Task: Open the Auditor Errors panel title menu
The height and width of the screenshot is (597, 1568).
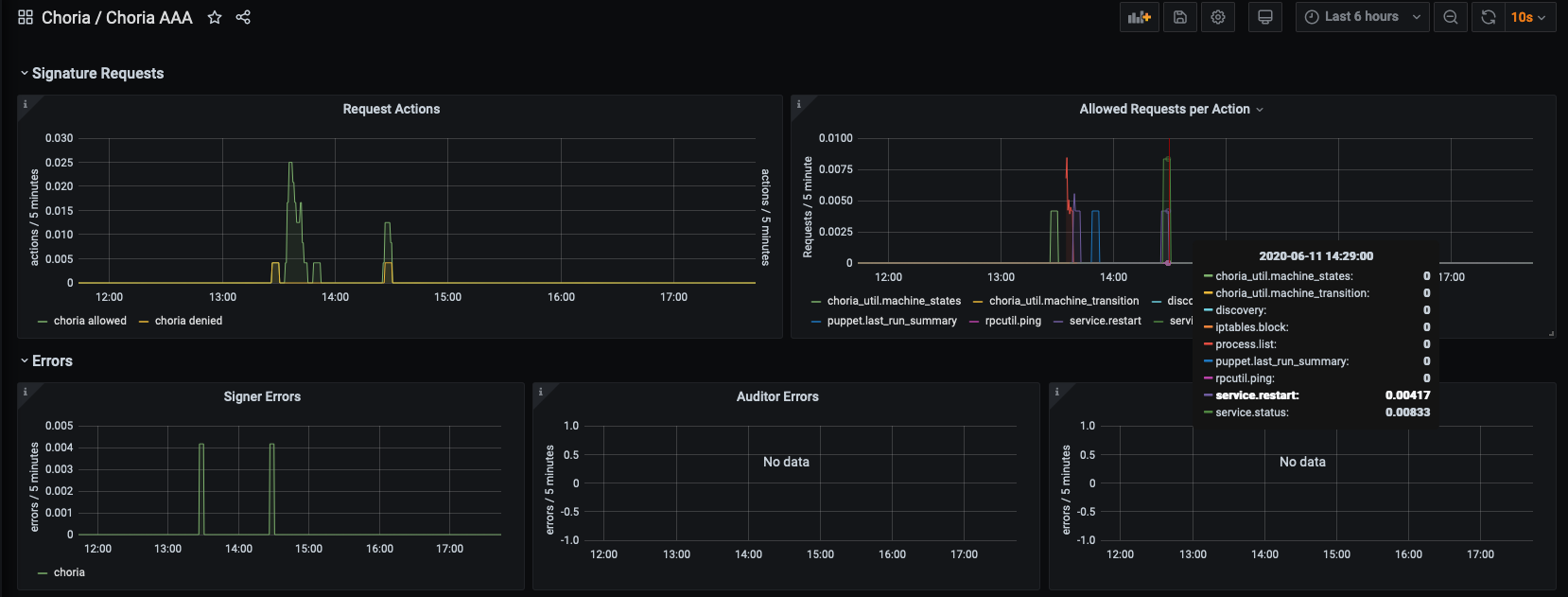Action: tap(777, 396)
